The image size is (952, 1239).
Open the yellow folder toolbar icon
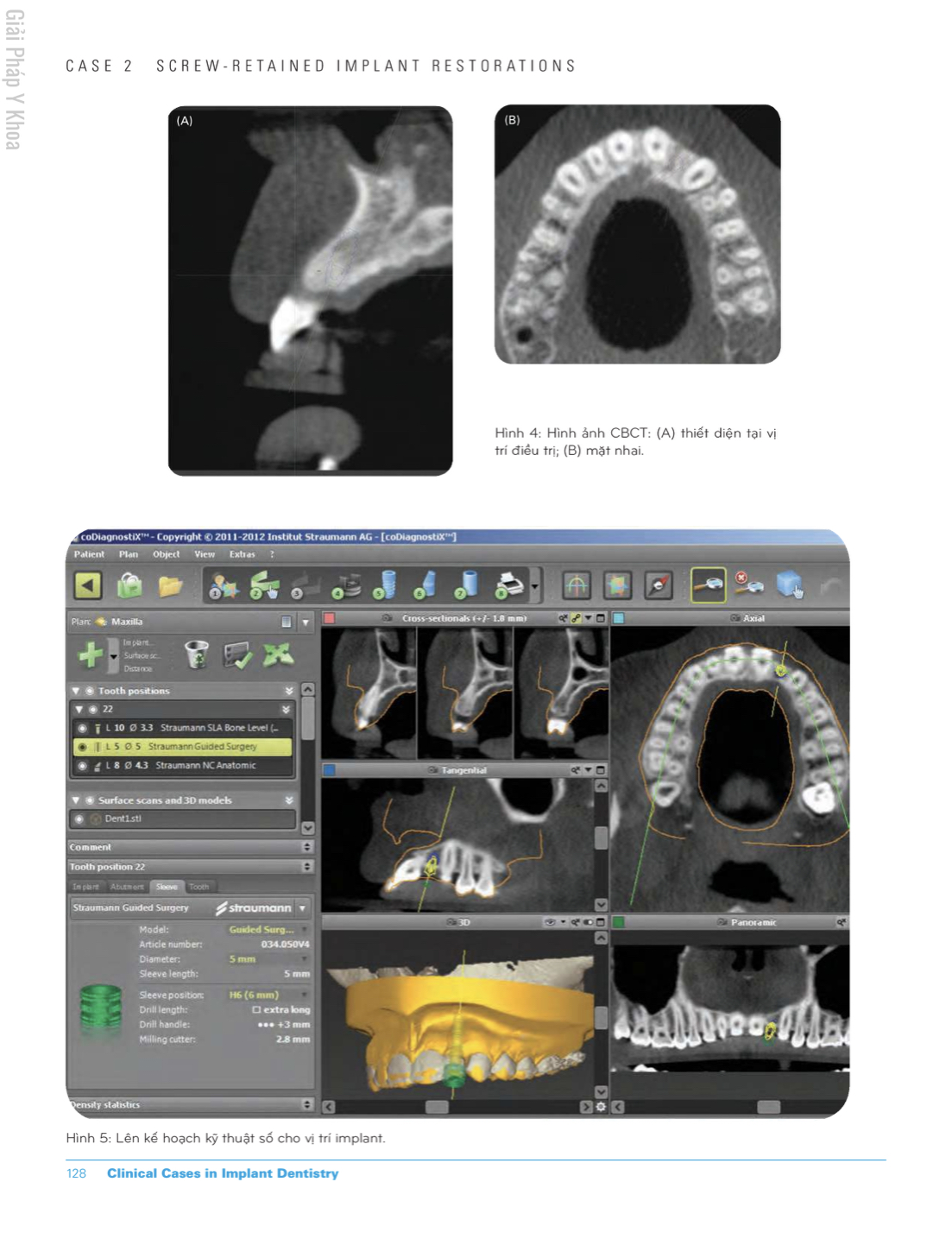170,586
